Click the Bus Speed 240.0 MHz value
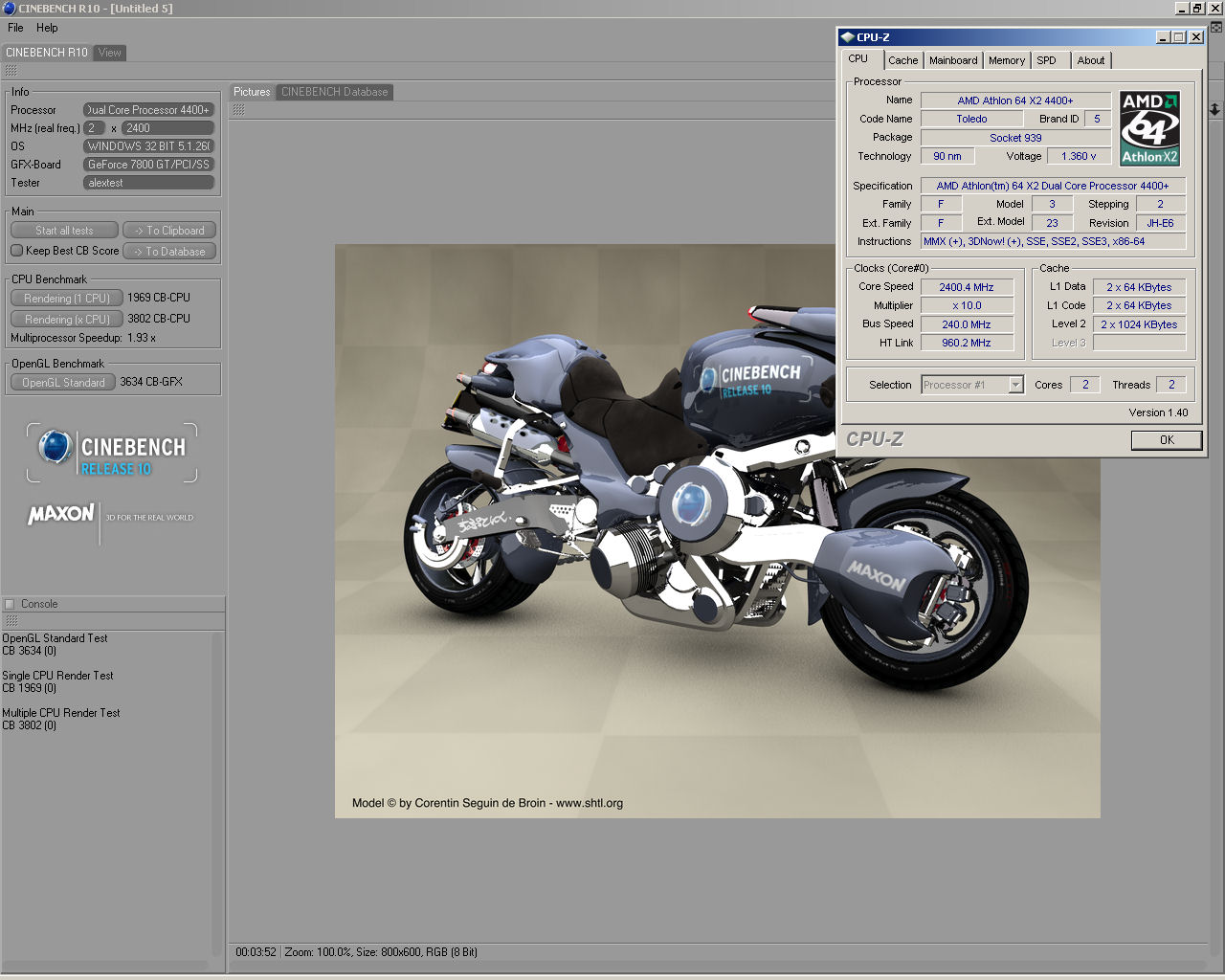The width and height of the screenshot is (1225, 980). (x=967, y=324)
